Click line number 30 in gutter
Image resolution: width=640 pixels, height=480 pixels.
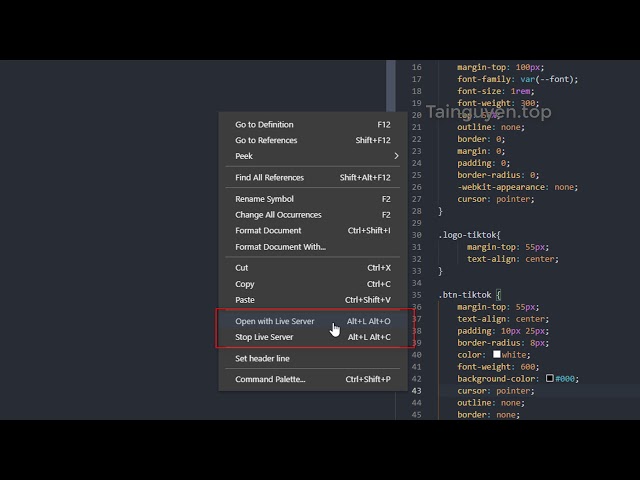pyautogui.click(x=416, y=235)
